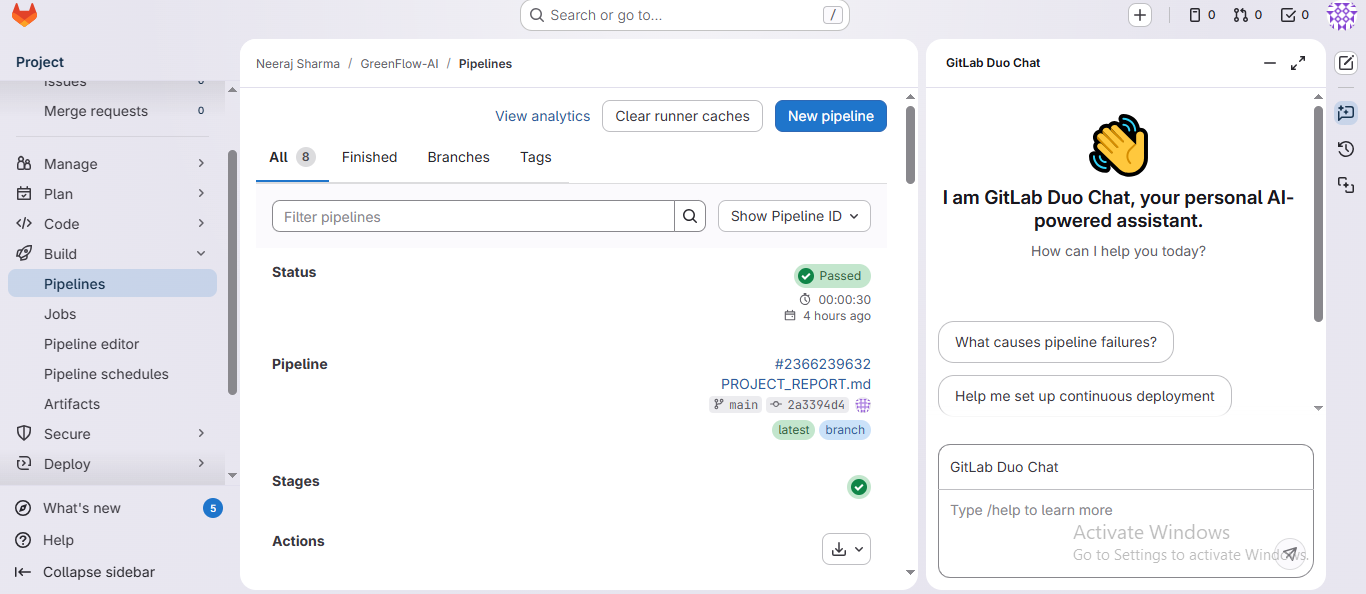Open Duo sessions icon in right rail
This screenshot has height=594, width=1366.
(1346, 185)
